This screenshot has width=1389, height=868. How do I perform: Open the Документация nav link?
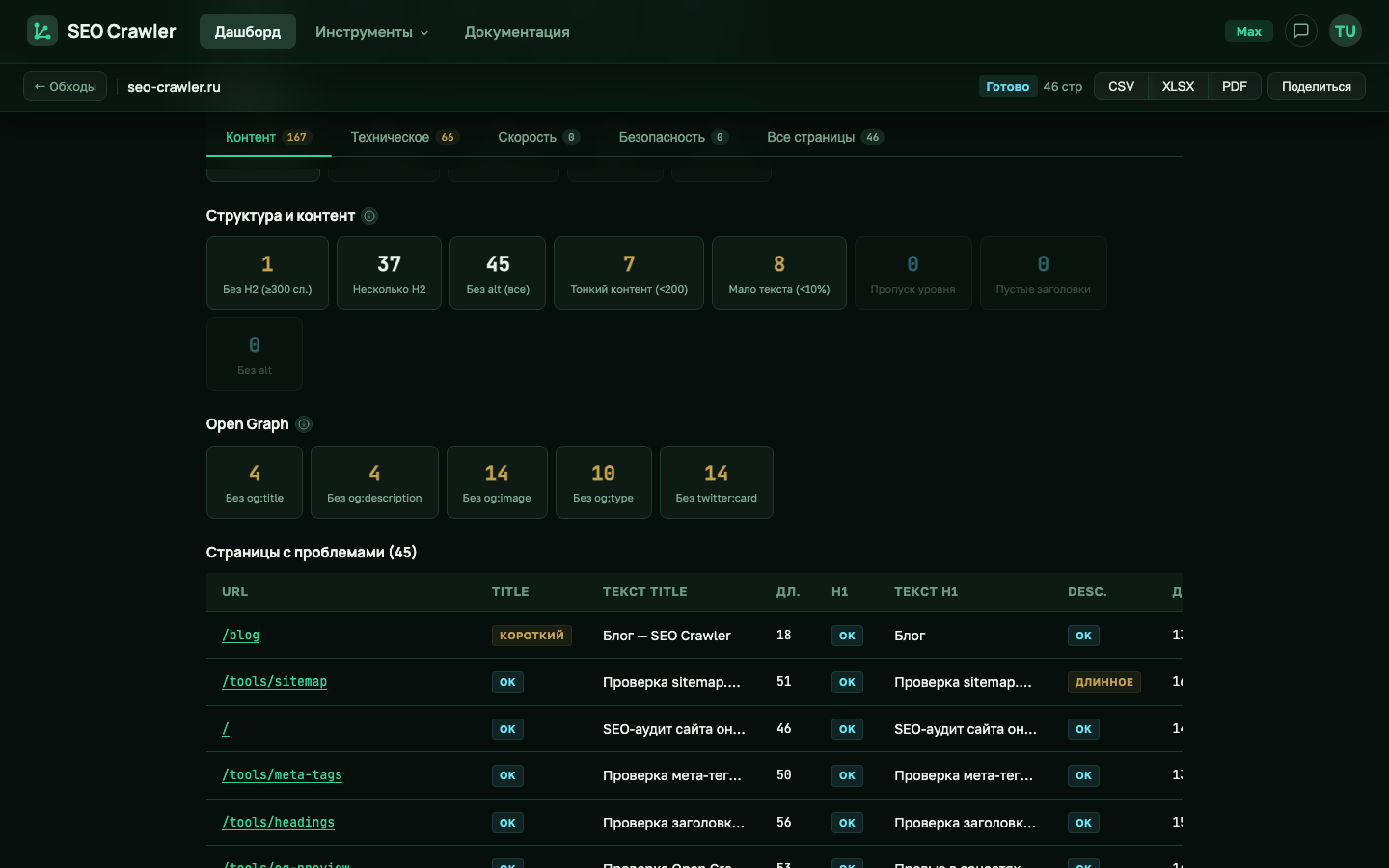pos(517,32)
